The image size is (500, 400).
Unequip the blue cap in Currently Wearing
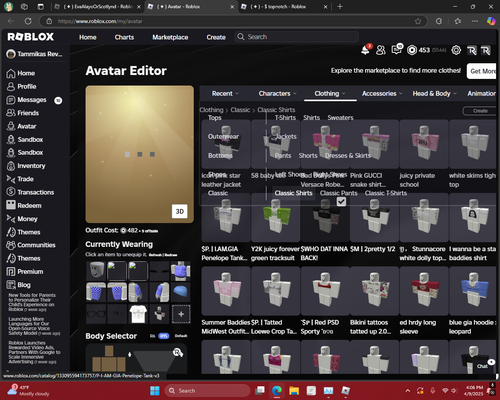point(181,292)
